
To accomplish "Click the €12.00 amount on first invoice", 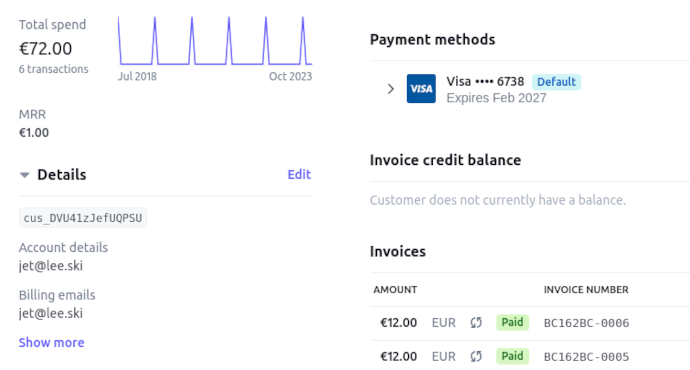I will click(398, 322).
